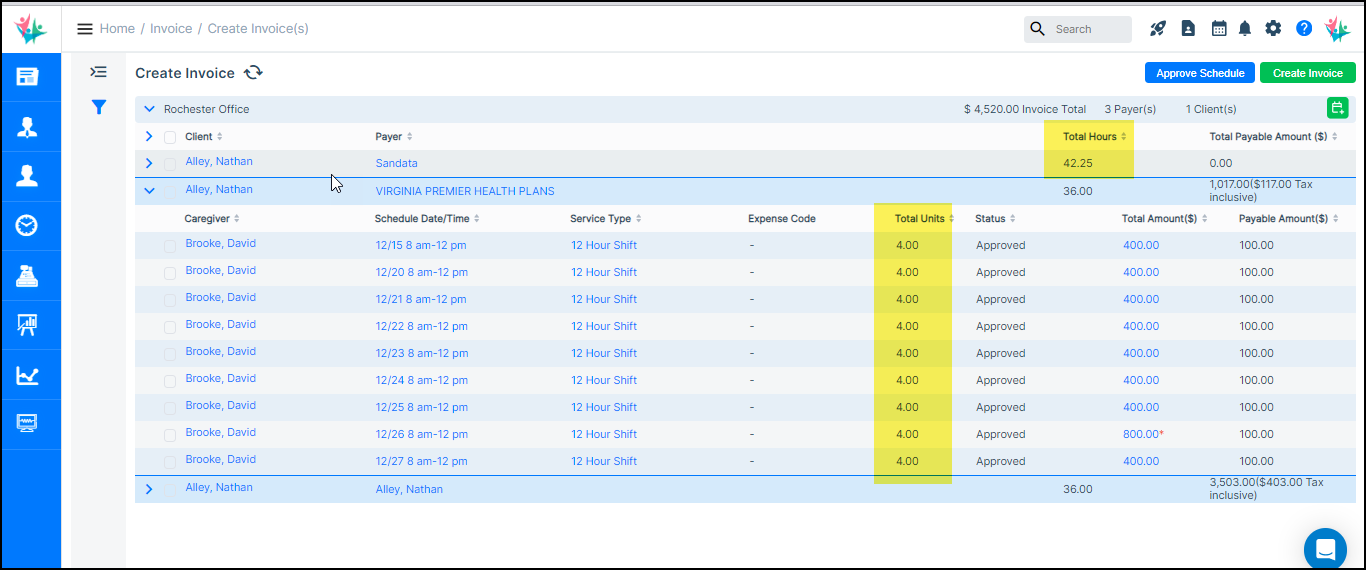
Task: Collapse the Rochester Office group
Action: click(x=150, y=109)
